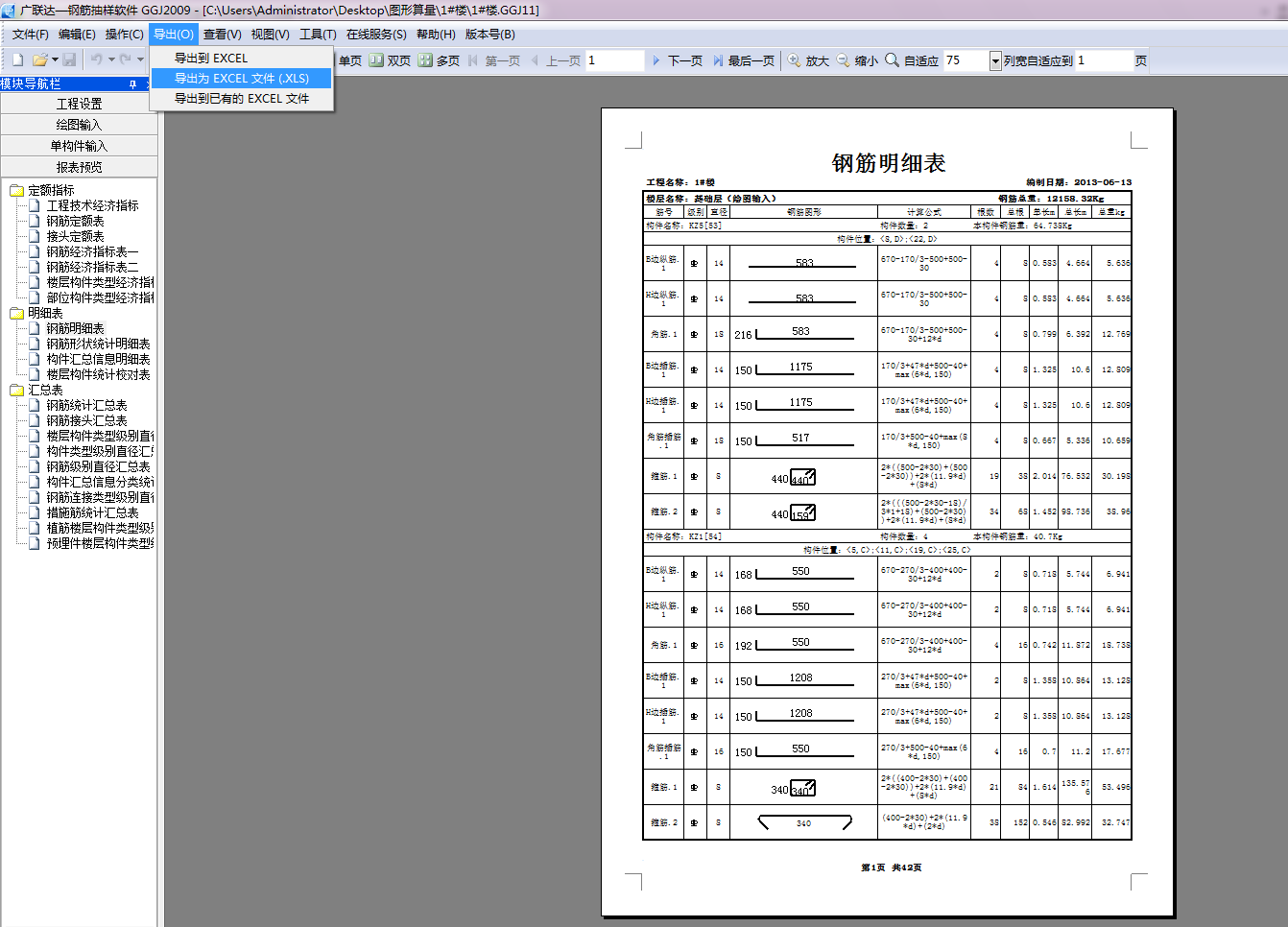Open the 版本号(B) menu

489,35
